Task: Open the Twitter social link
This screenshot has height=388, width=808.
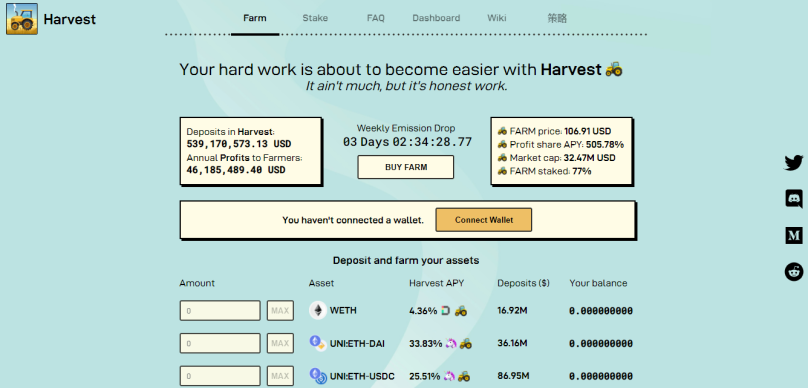Action: pyautogui.click(x=794, y=163)
